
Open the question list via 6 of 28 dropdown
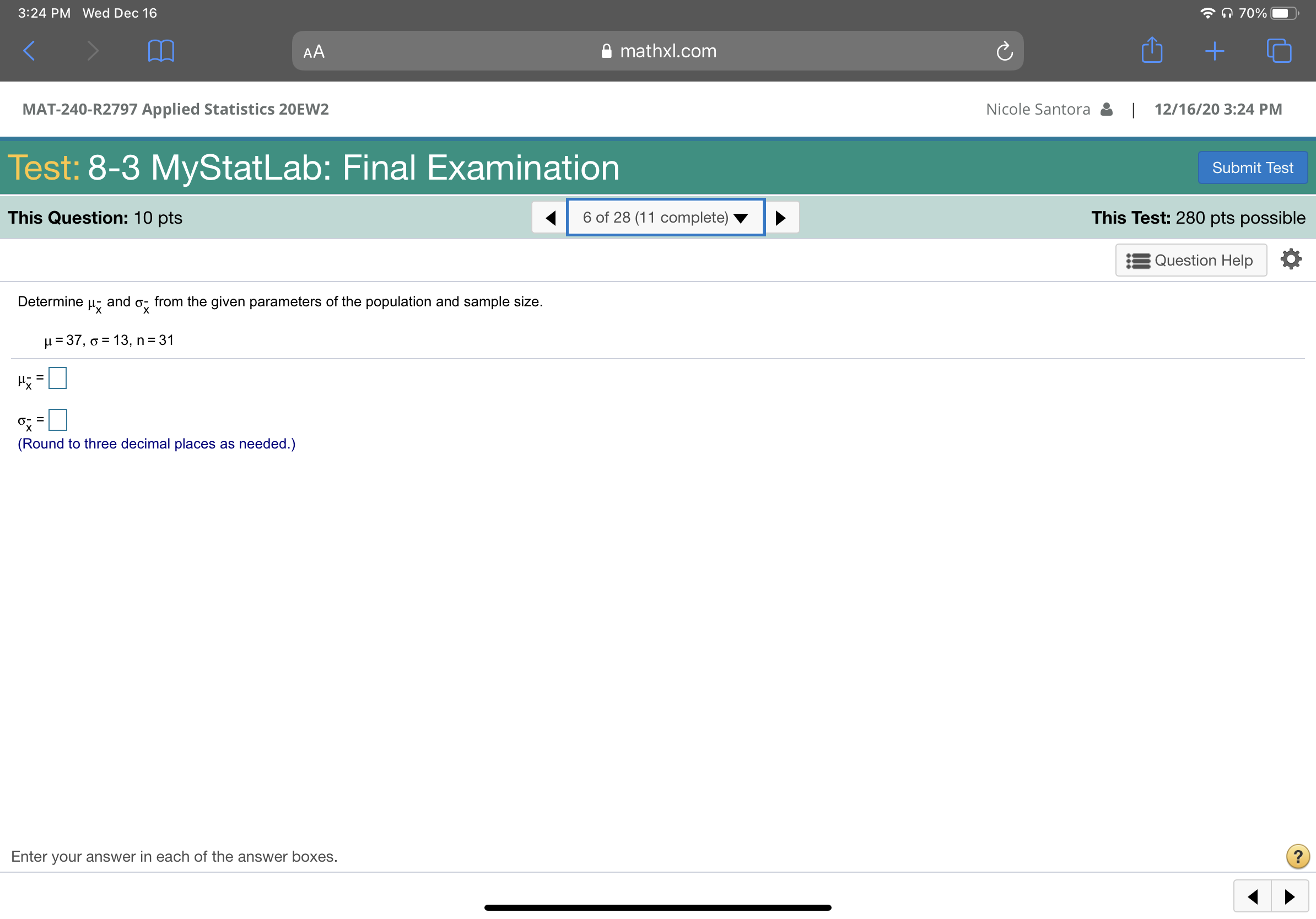[665, 217]
